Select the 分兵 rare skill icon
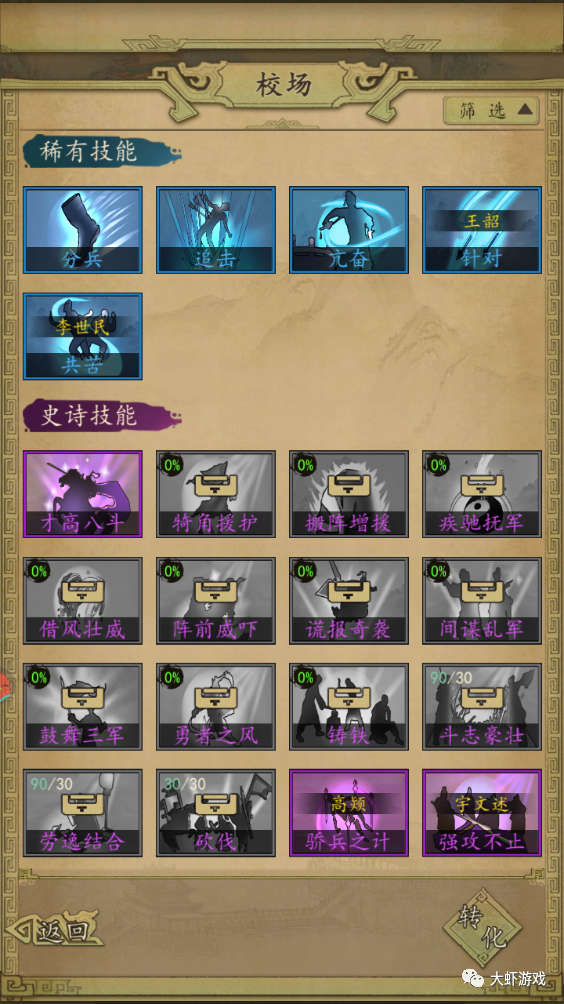 tap(83, 230)
